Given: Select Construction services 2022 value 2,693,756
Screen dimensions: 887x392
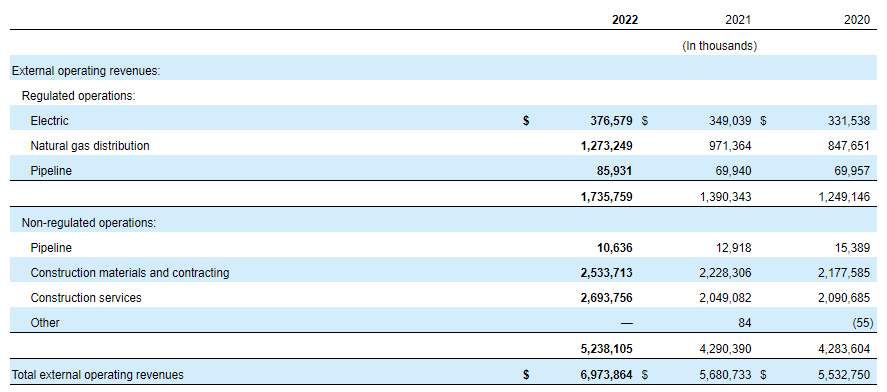Looking at the screenshot, I should tap(606, 298).
